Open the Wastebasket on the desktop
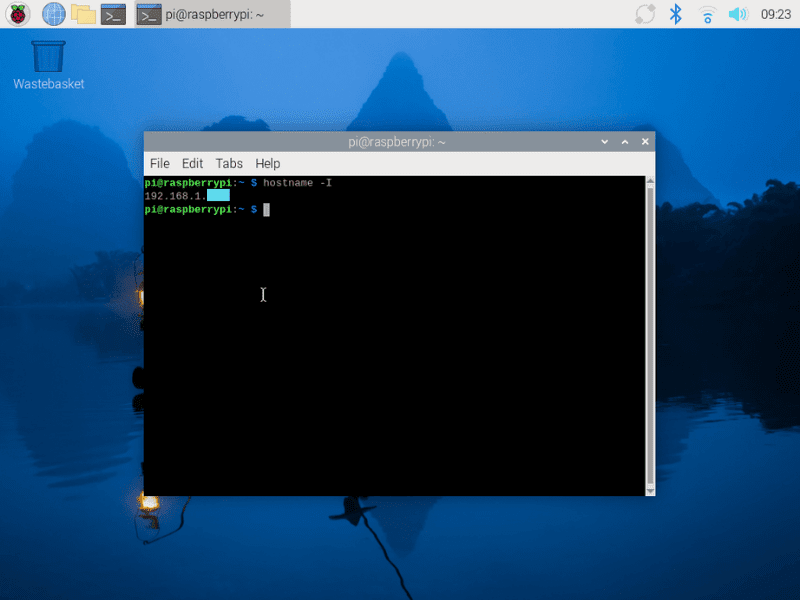This screenshot has height=600, width=800. click(x=48, y=55)
